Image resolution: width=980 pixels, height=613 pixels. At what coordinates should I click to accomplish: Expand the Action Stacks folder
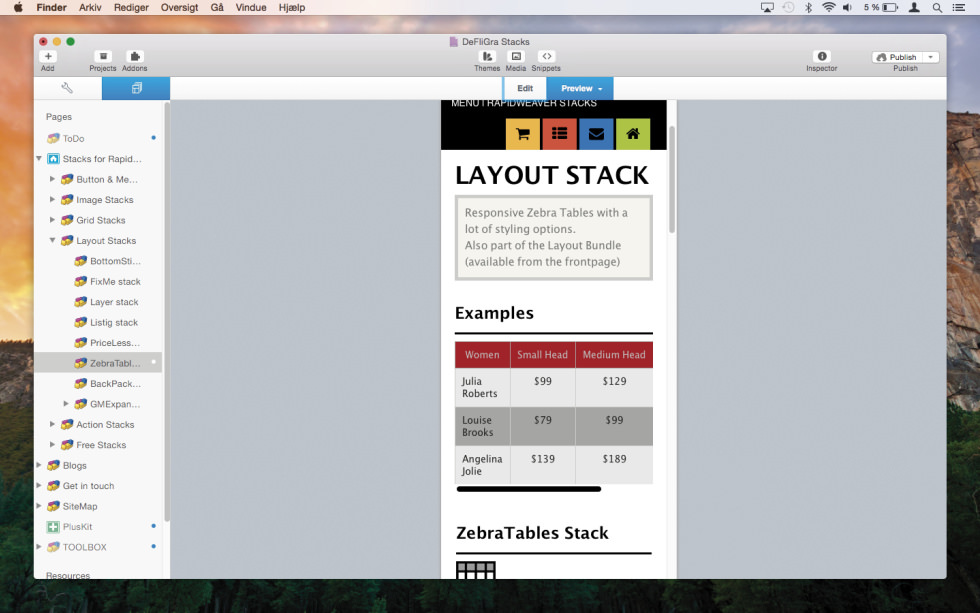point(52,424)
